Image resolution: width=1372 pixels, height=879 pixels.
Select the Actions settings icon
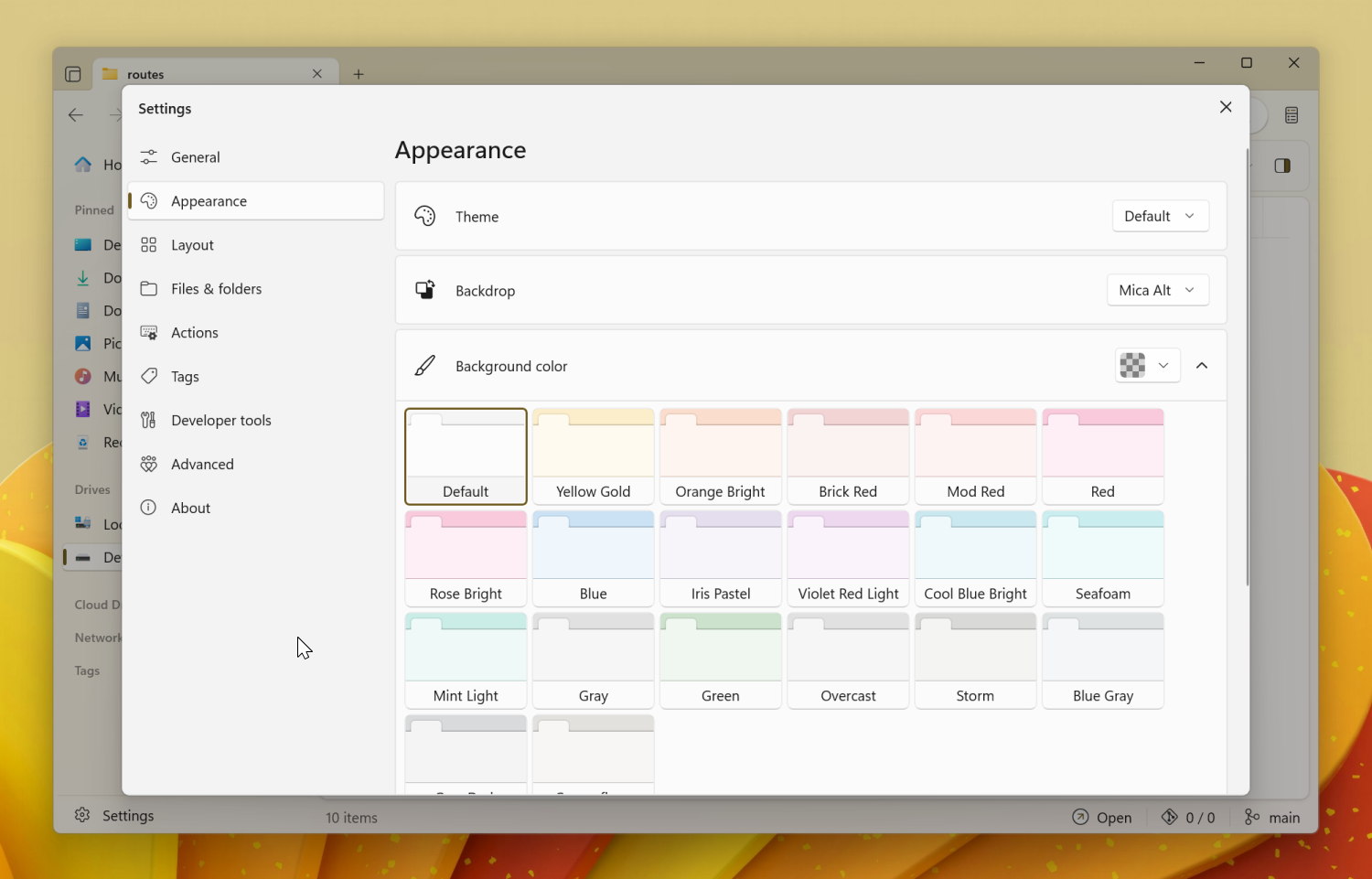click(x=149, y=332)
